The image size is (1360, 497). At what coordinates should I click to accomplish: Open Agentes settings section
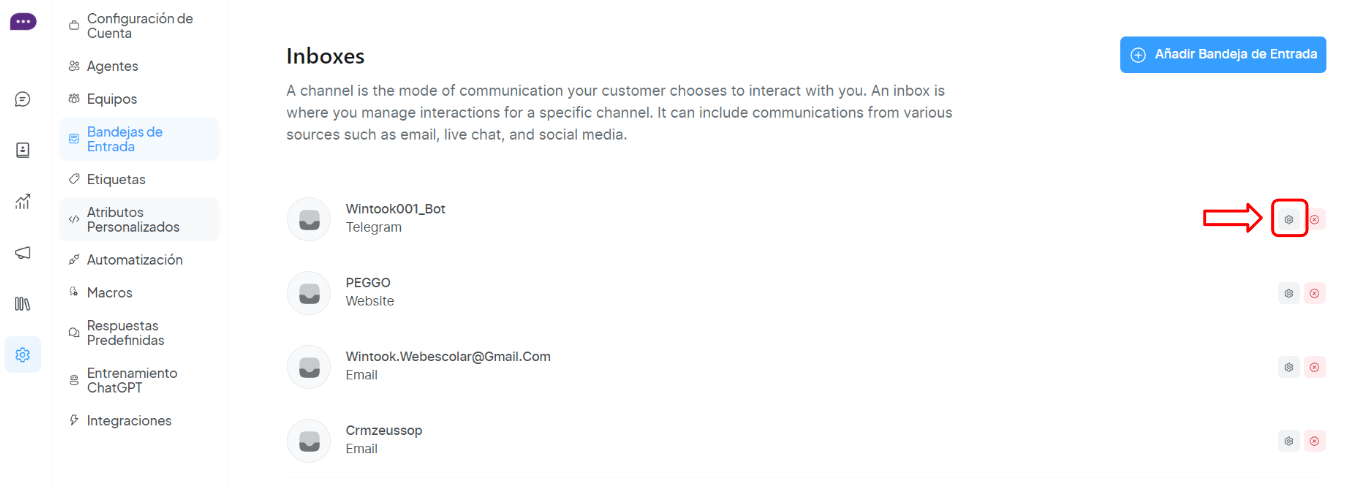pyautogui.click(x=112, y=66)
